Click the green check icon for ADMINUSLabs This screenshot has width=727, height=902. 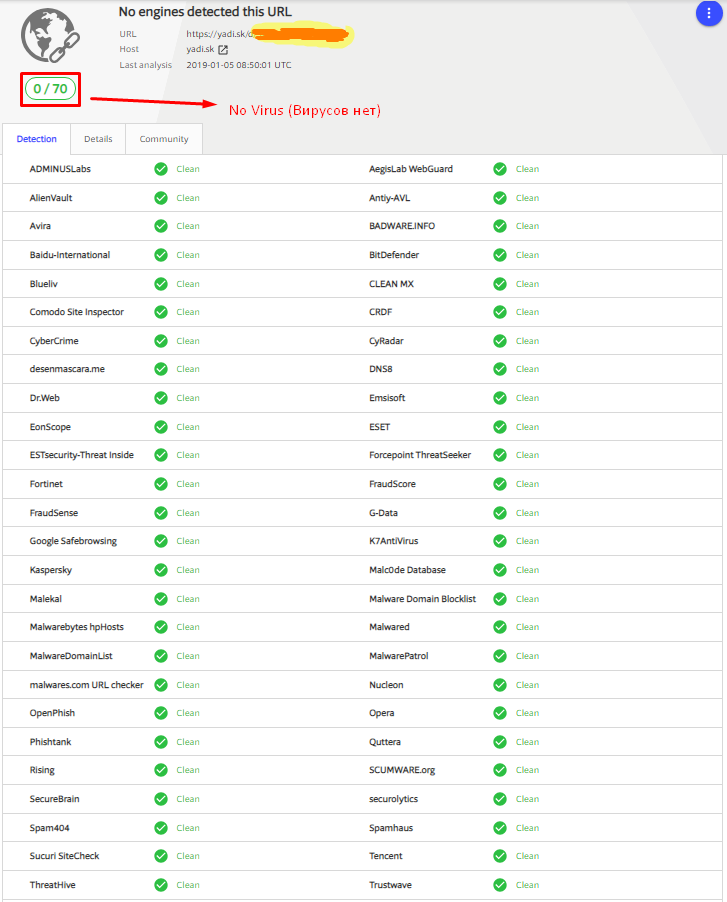click(161, 169)
